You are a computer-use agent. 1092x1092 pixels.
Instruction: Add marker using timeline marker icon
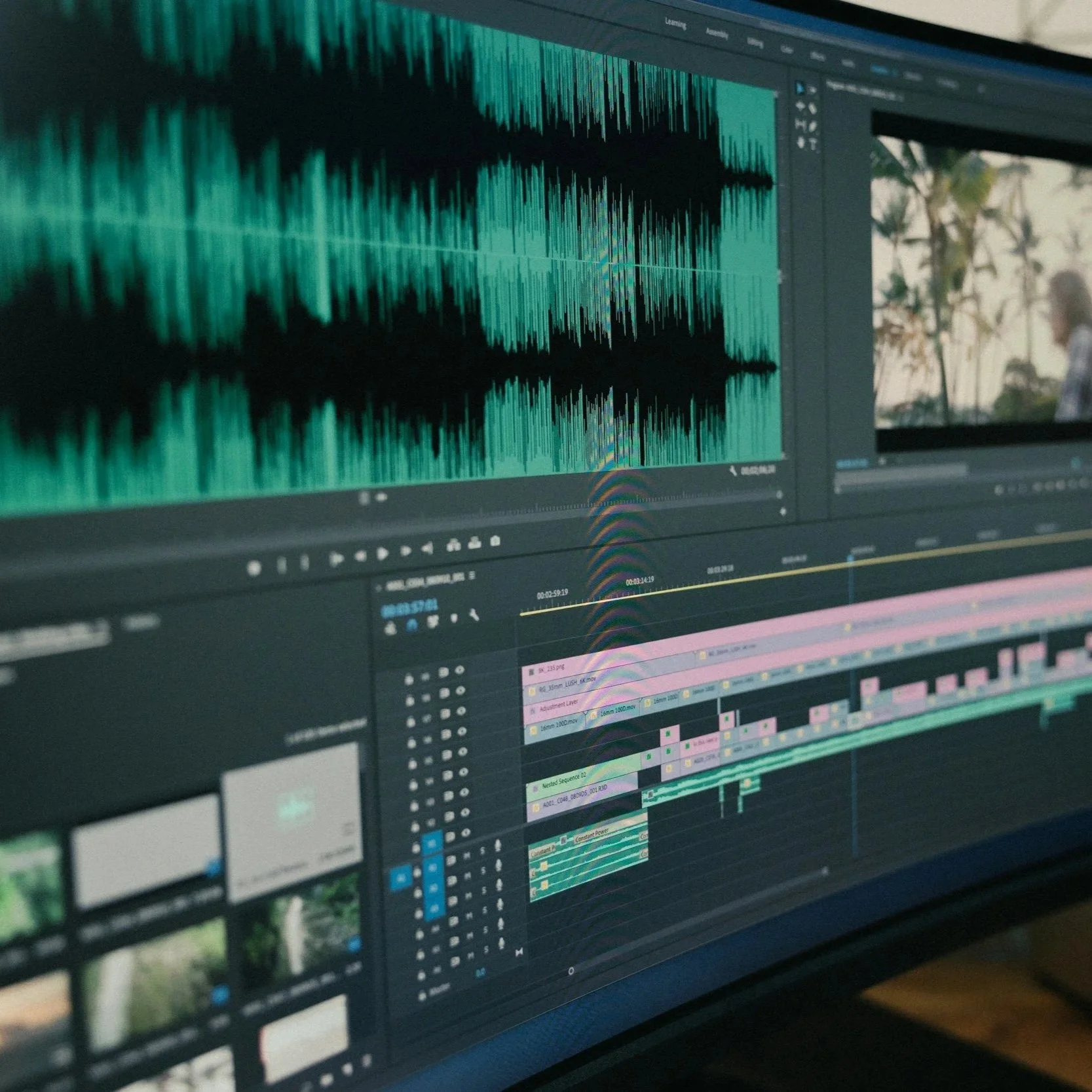454,618
